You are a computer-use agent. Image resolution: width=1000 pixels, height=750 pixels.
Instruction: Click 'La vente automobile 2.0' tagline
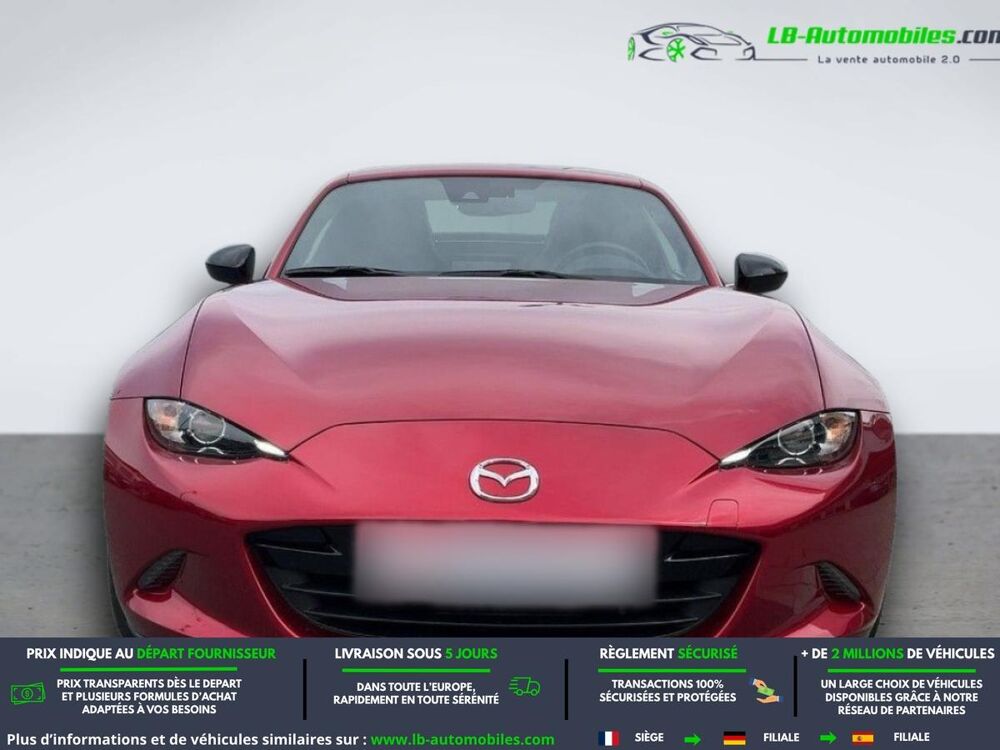coord(888,59)
